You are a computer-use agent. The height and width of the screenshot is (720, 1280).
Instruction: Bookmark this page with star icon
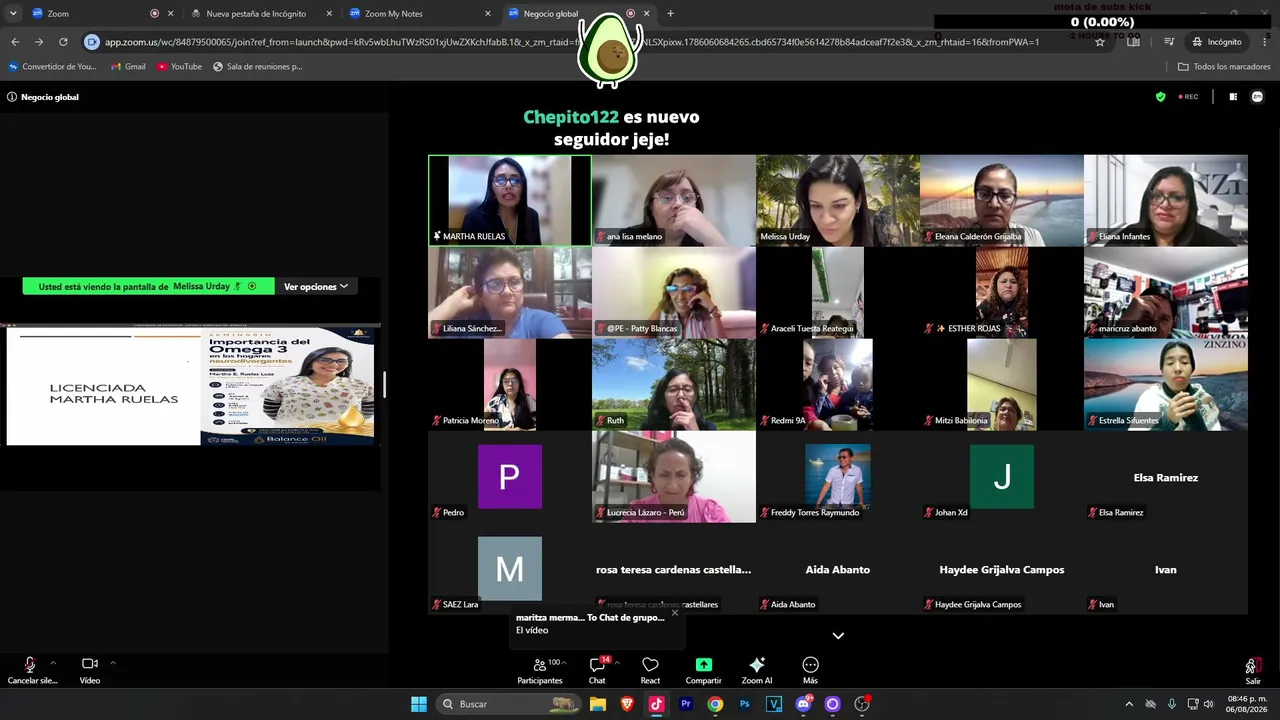pos(1100,42)
